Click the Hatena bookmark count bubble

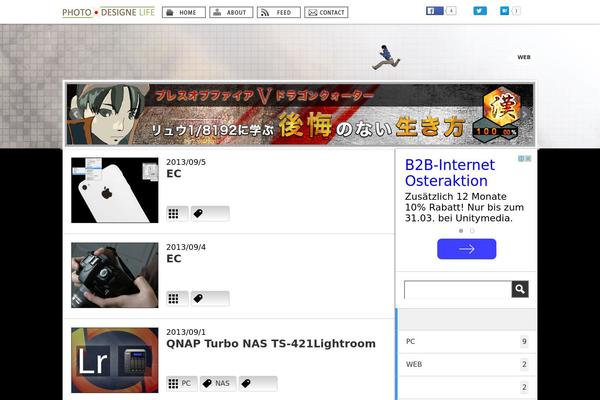pyautogui.click(x=516, y=11)
